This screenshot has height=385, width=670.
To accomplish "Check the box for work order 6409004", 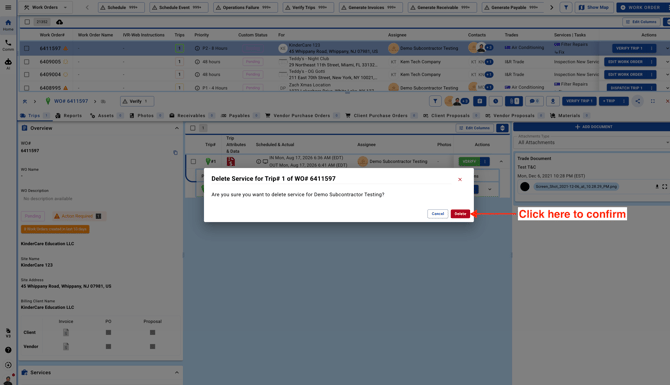I will tap(26, 74).
